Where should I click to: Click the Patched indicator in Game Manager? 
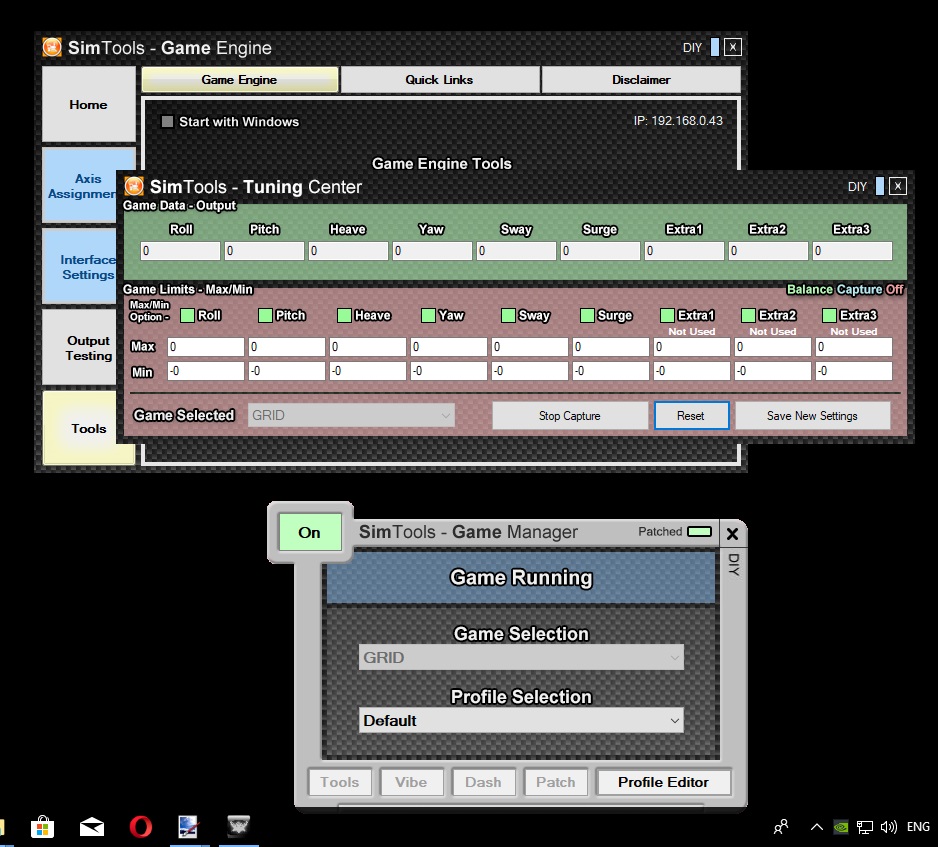click(699, 531)
